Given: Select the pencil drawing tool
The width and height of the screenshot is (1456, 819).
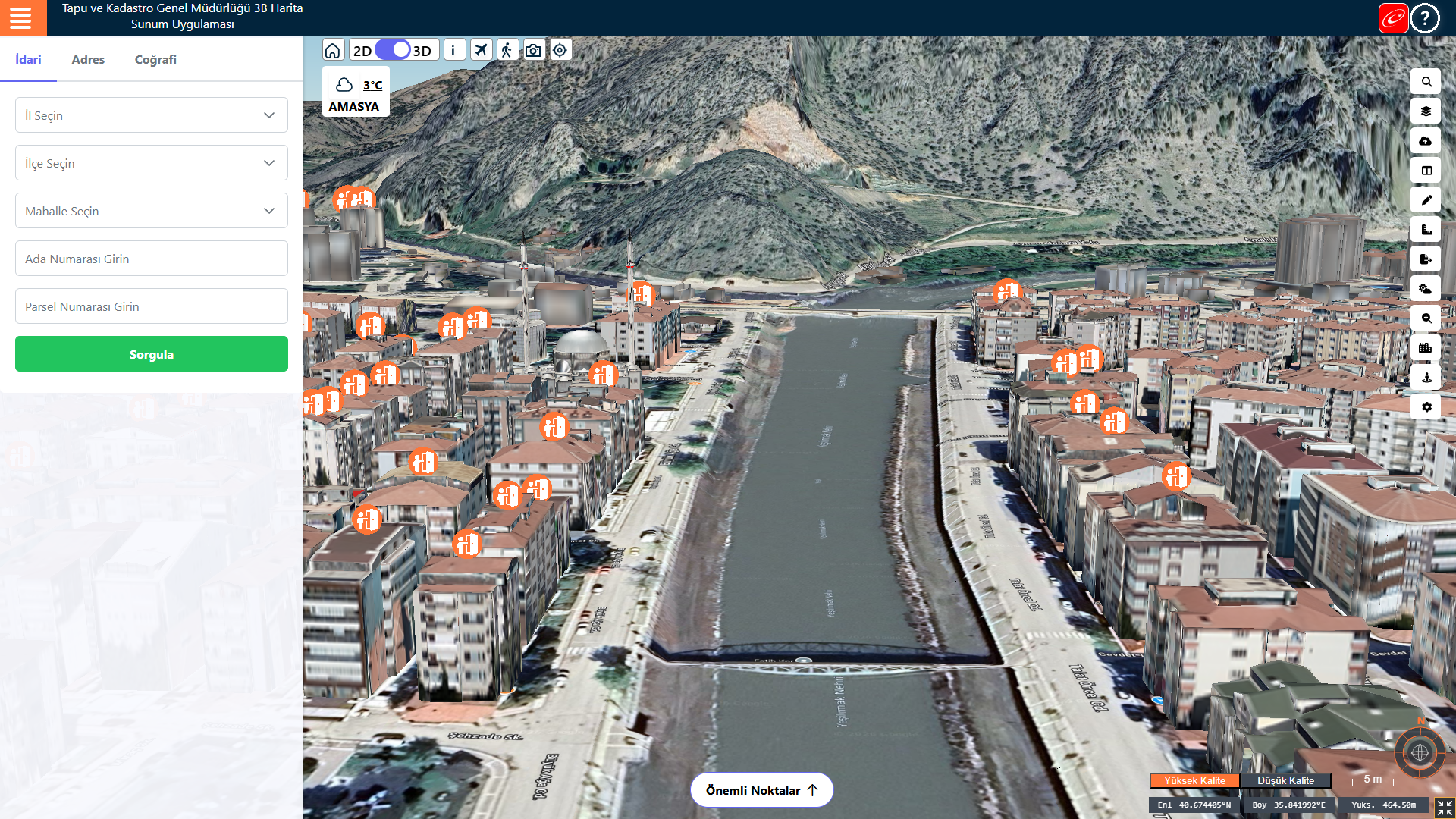Looking at the screenshot, I should (1426, 200).
